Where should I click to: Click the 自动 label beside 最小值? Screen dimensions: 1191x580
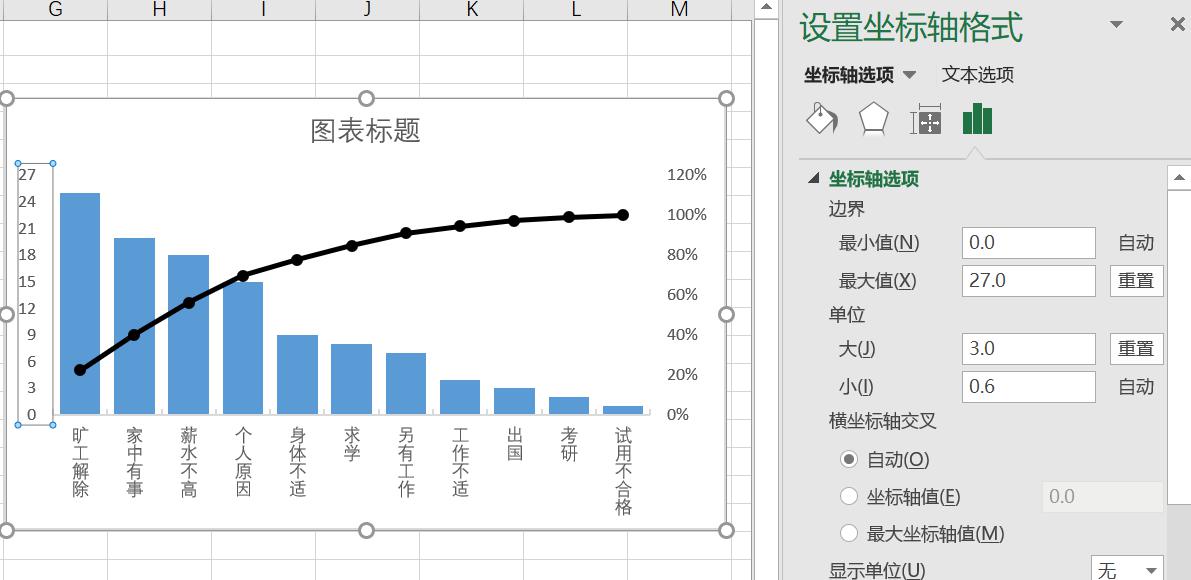tap(1136, 243)
